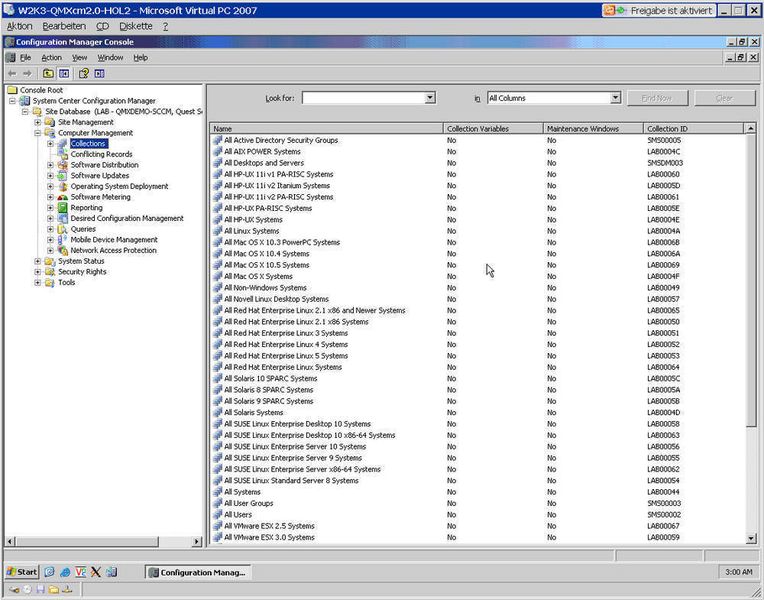Viewport: 764px width, 600px height.
Task: Expand the Tools node
Action: 38,283
